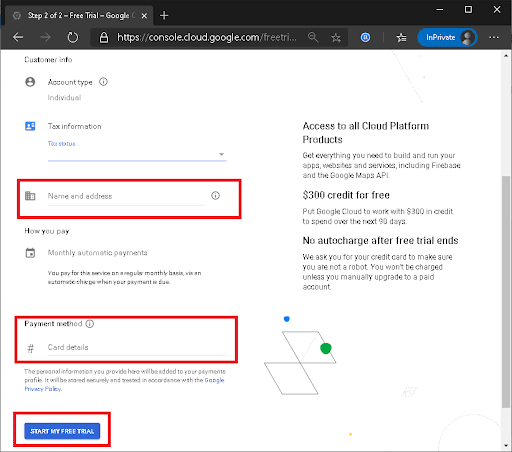Open the InPrivate profile button
The width and height of the screenshot is (512, 452).
(447, 37)
